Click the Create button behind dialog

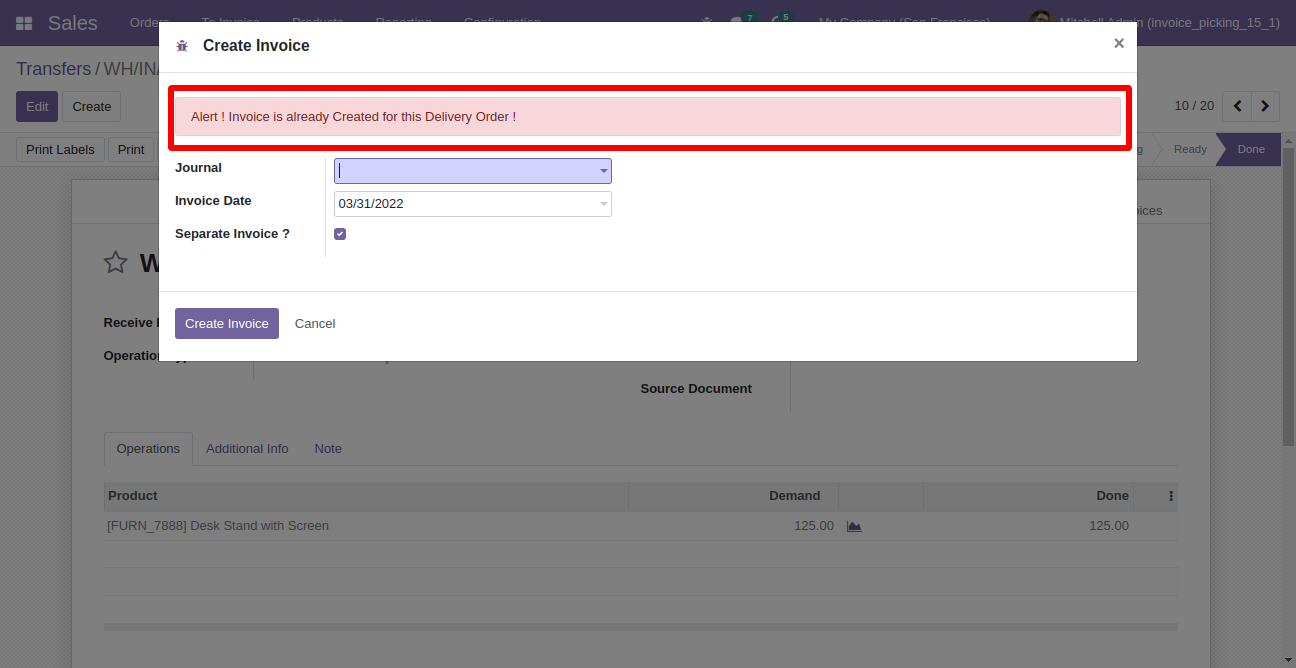click(91, 107)
